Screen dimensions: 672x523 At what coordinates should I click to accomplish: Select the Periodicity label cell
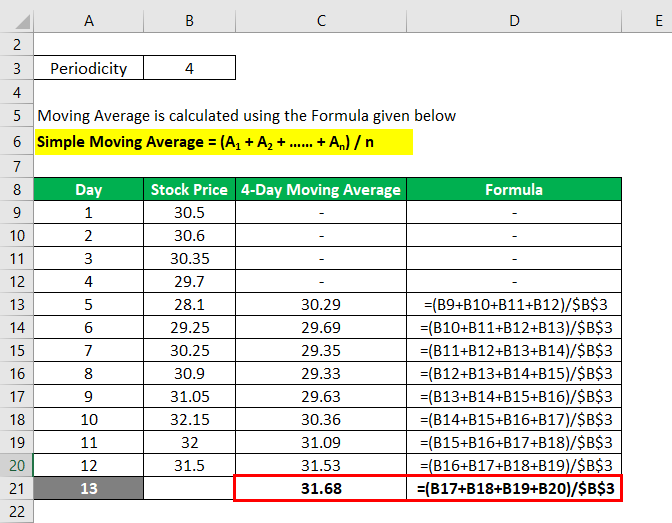tap(88, 69)
